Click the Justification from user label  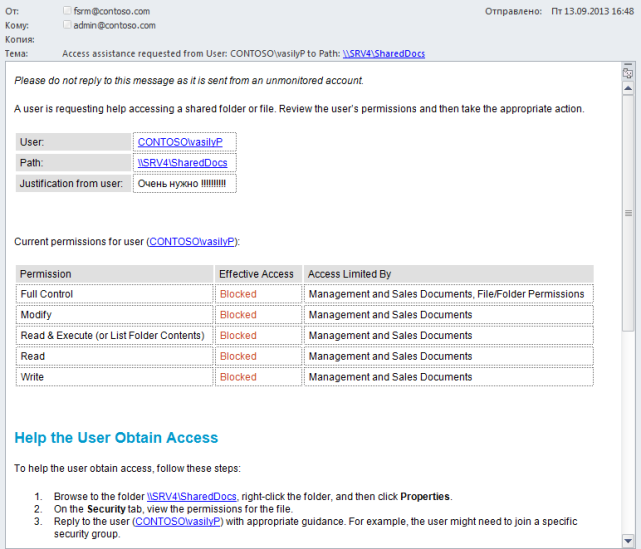point(72,184)
